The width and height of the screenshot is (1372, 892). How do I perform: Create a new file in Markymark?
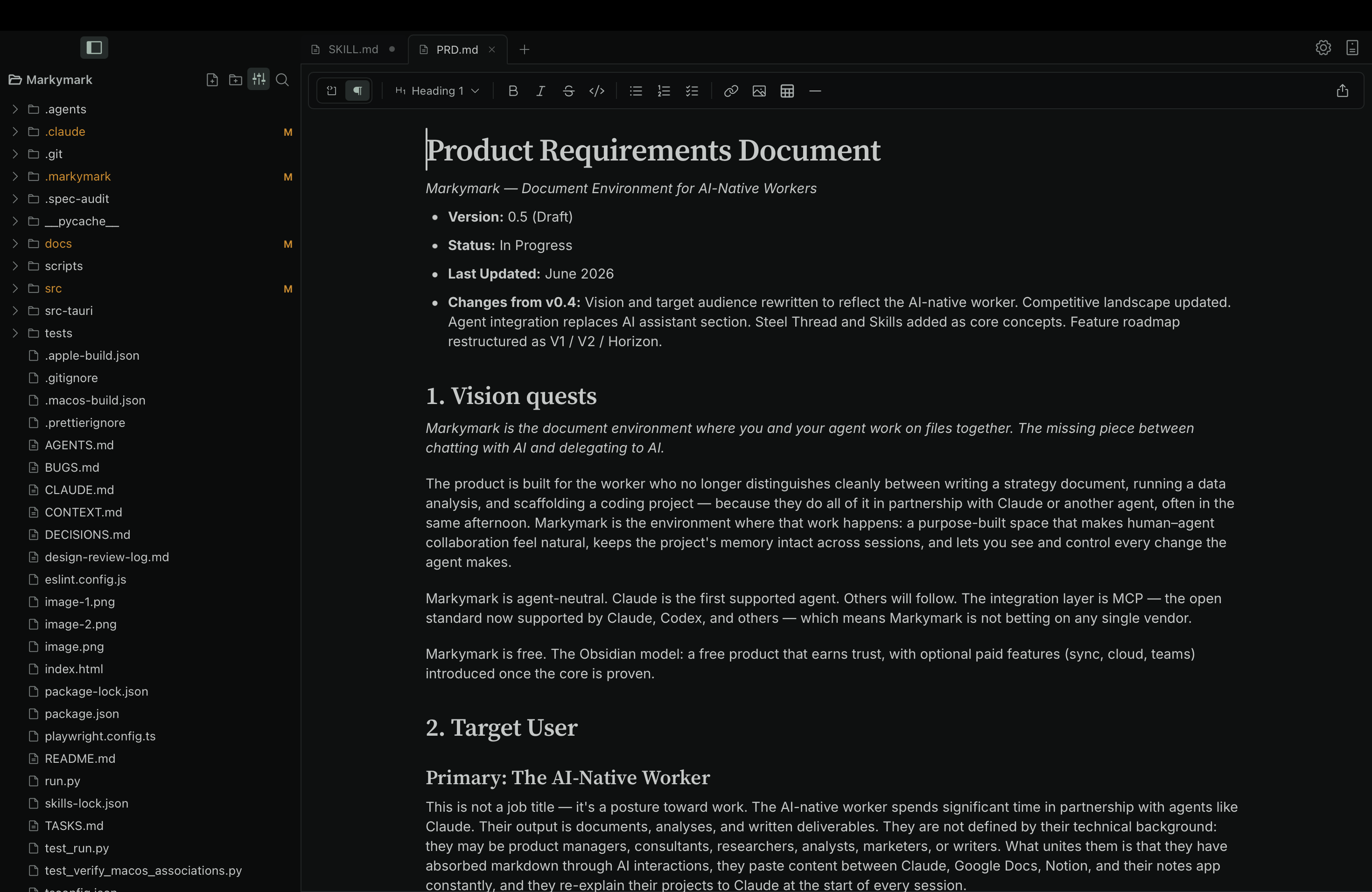coord(212,80)
